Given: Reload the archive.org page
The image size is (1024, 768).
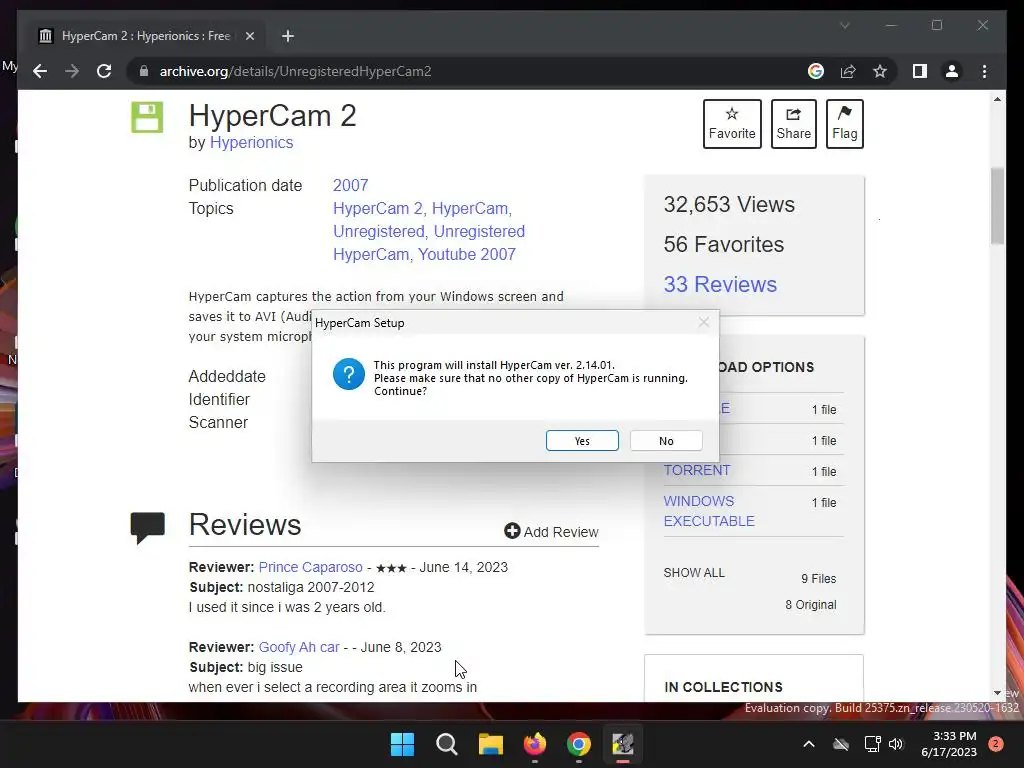Looking at the screenshot, I should tap(104, 71).
